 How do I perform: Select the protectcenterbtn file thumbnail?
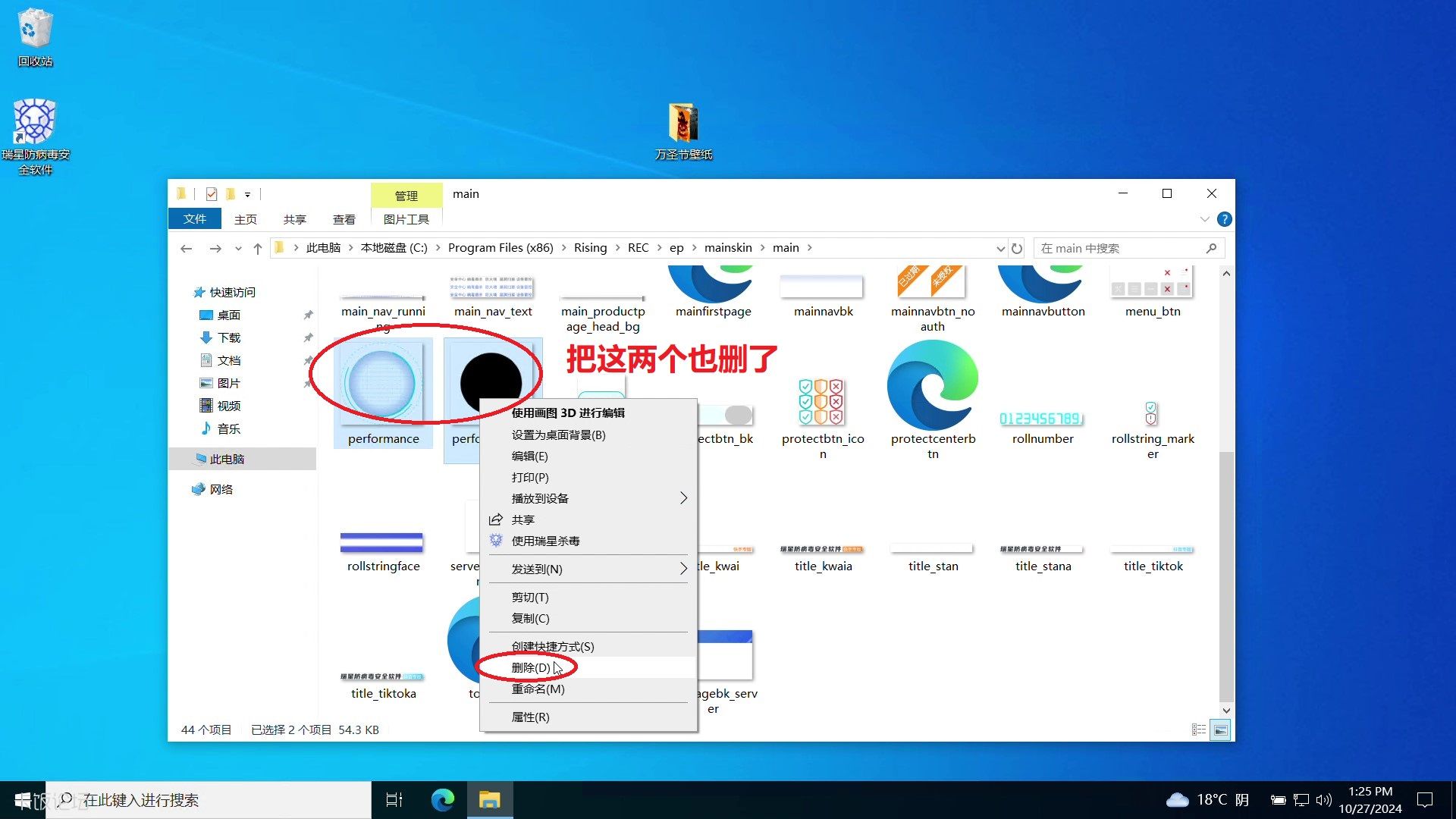pos(933,400)
